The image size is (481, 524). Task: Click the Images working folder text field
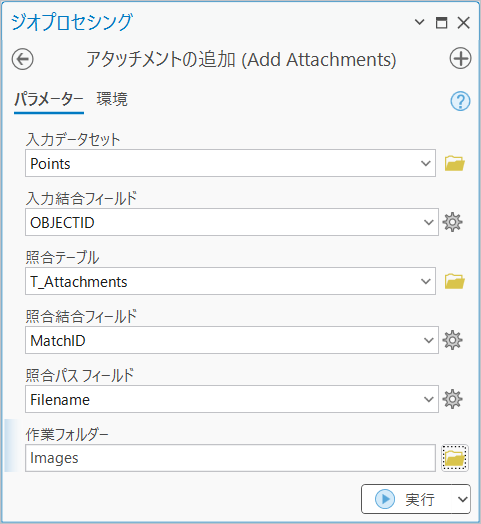230,458
